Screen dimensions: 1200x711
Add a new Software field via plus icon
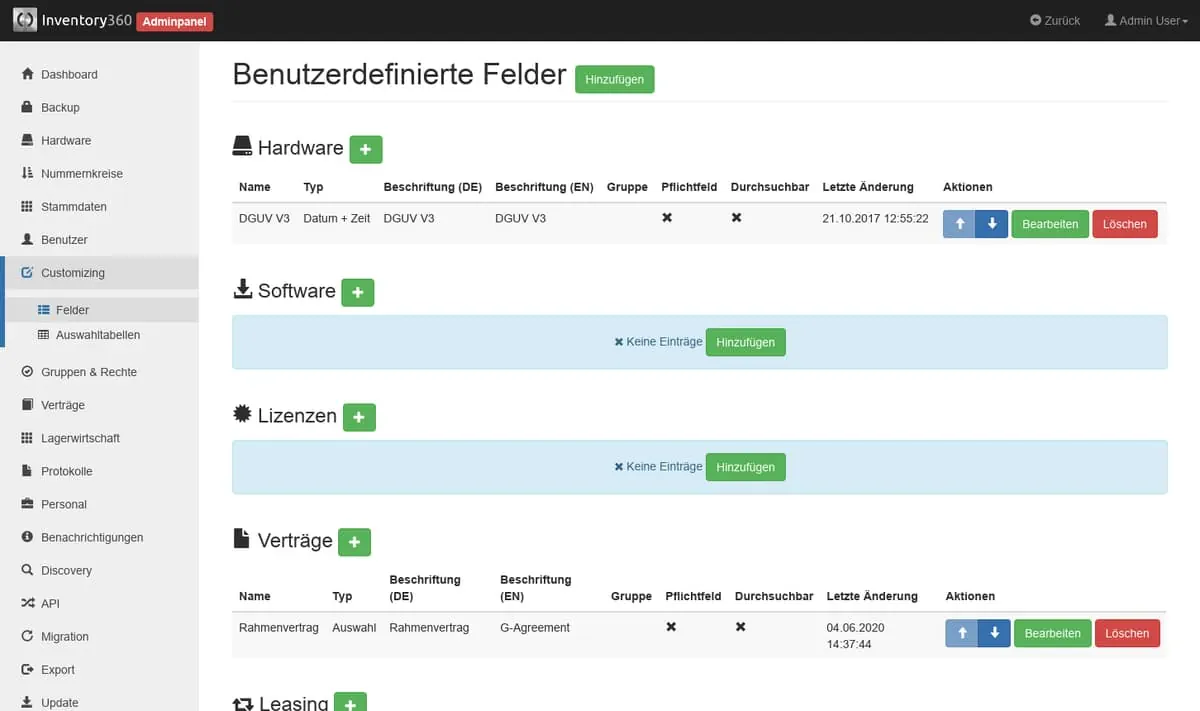[x=357, y=292]
